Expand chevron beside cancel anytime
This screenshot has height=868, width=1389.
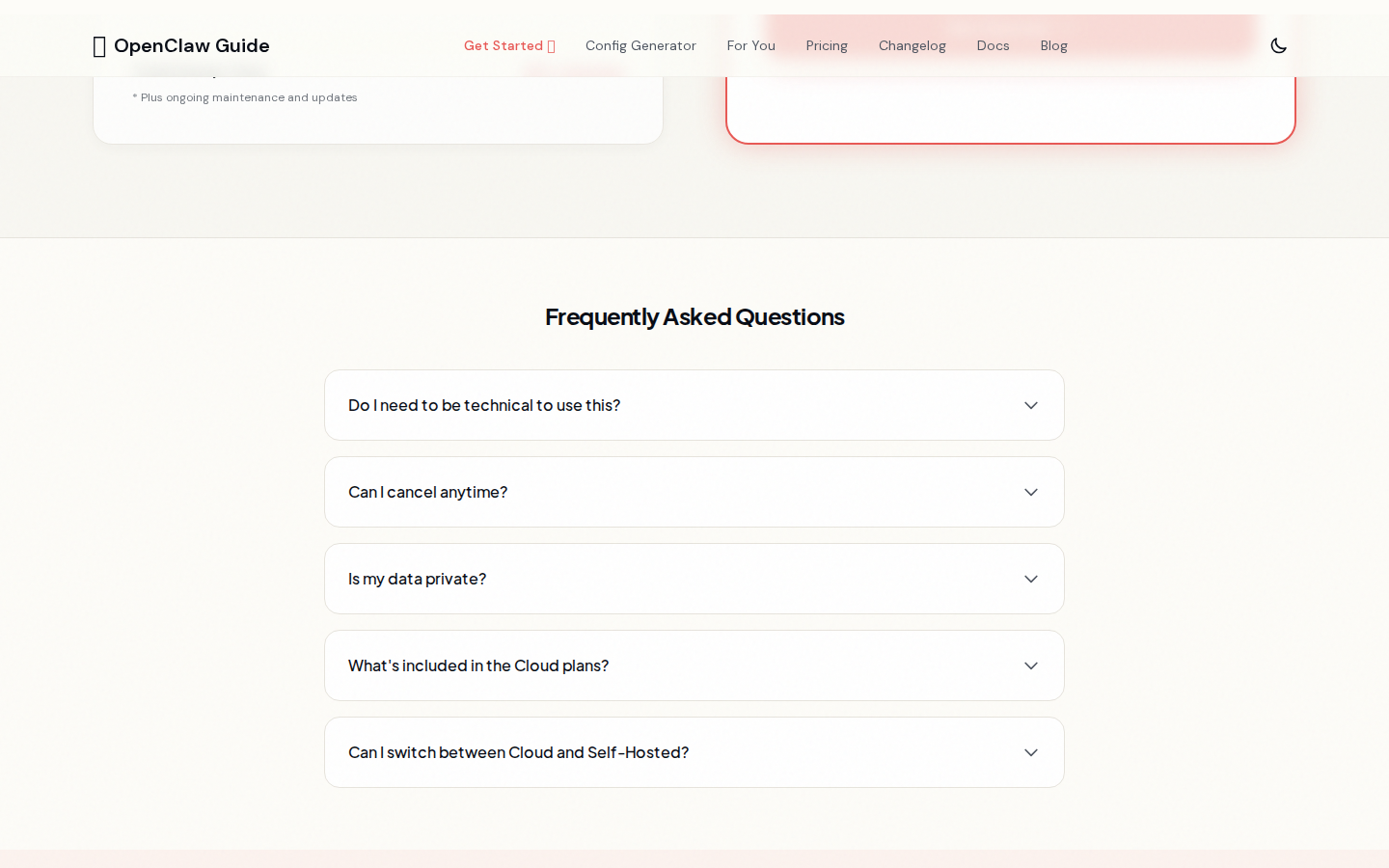click(1031, 492)
